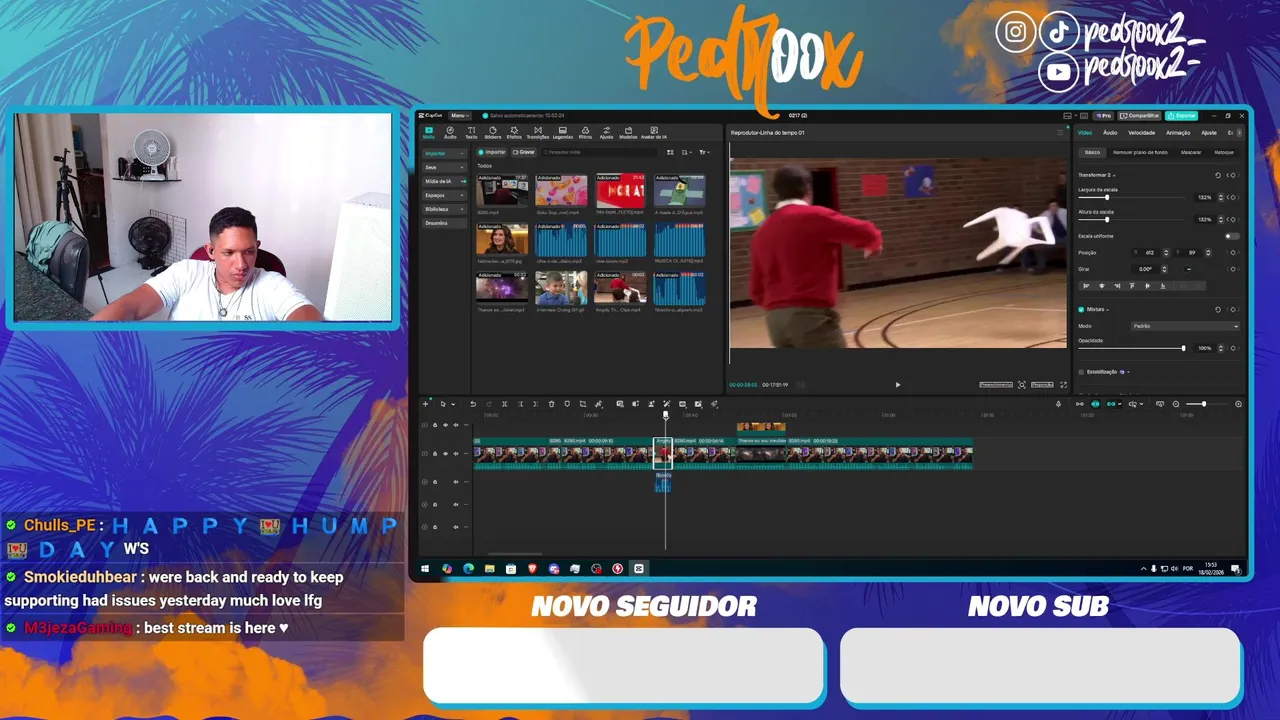This screenshot has height=720, width=1280.
Task: Toggle the Escala uniforme switch
Action: coord(1232,236)
